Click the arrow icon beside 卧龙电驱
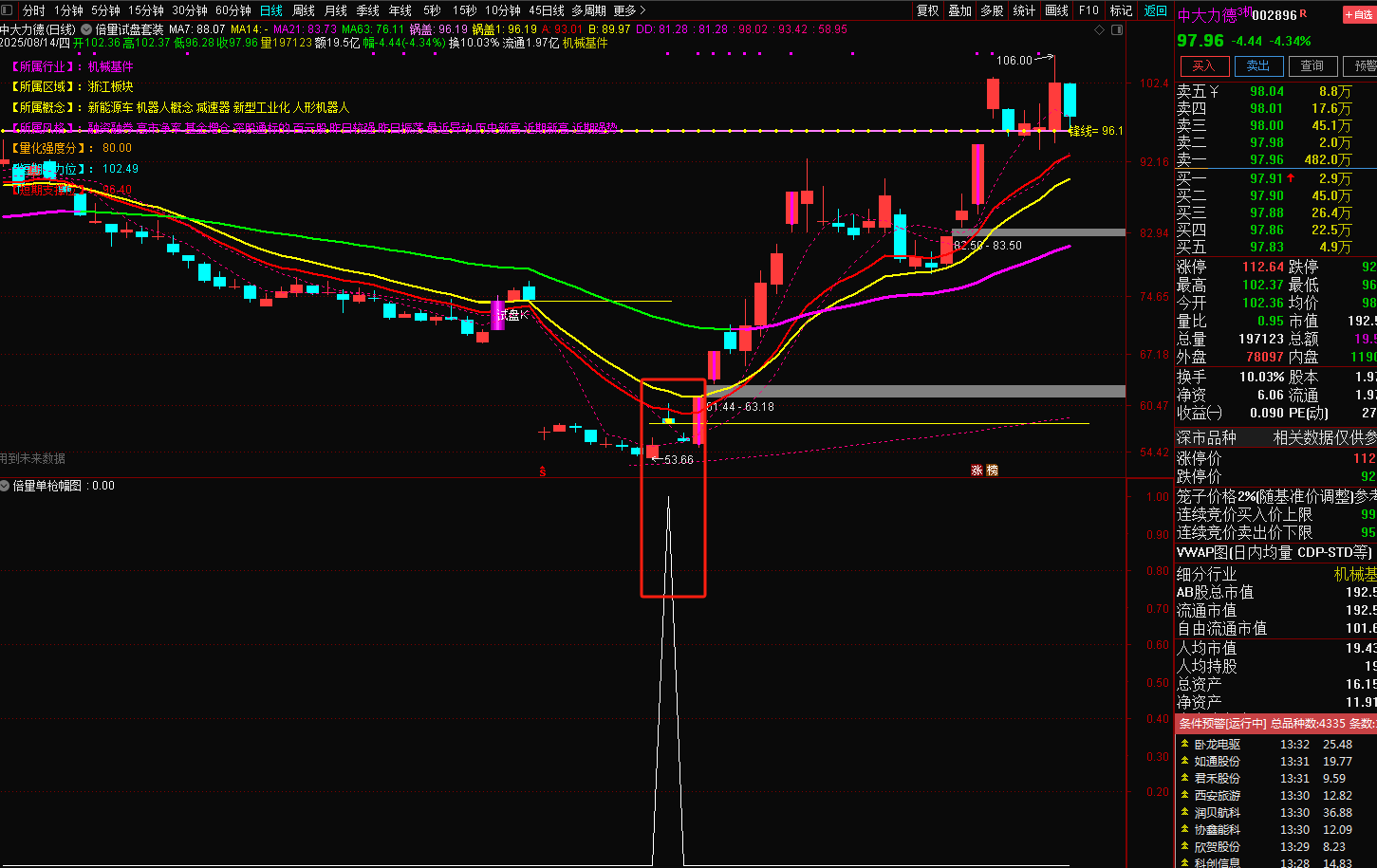Viewport: 1377px width, 868px height. coord(1183,745)
